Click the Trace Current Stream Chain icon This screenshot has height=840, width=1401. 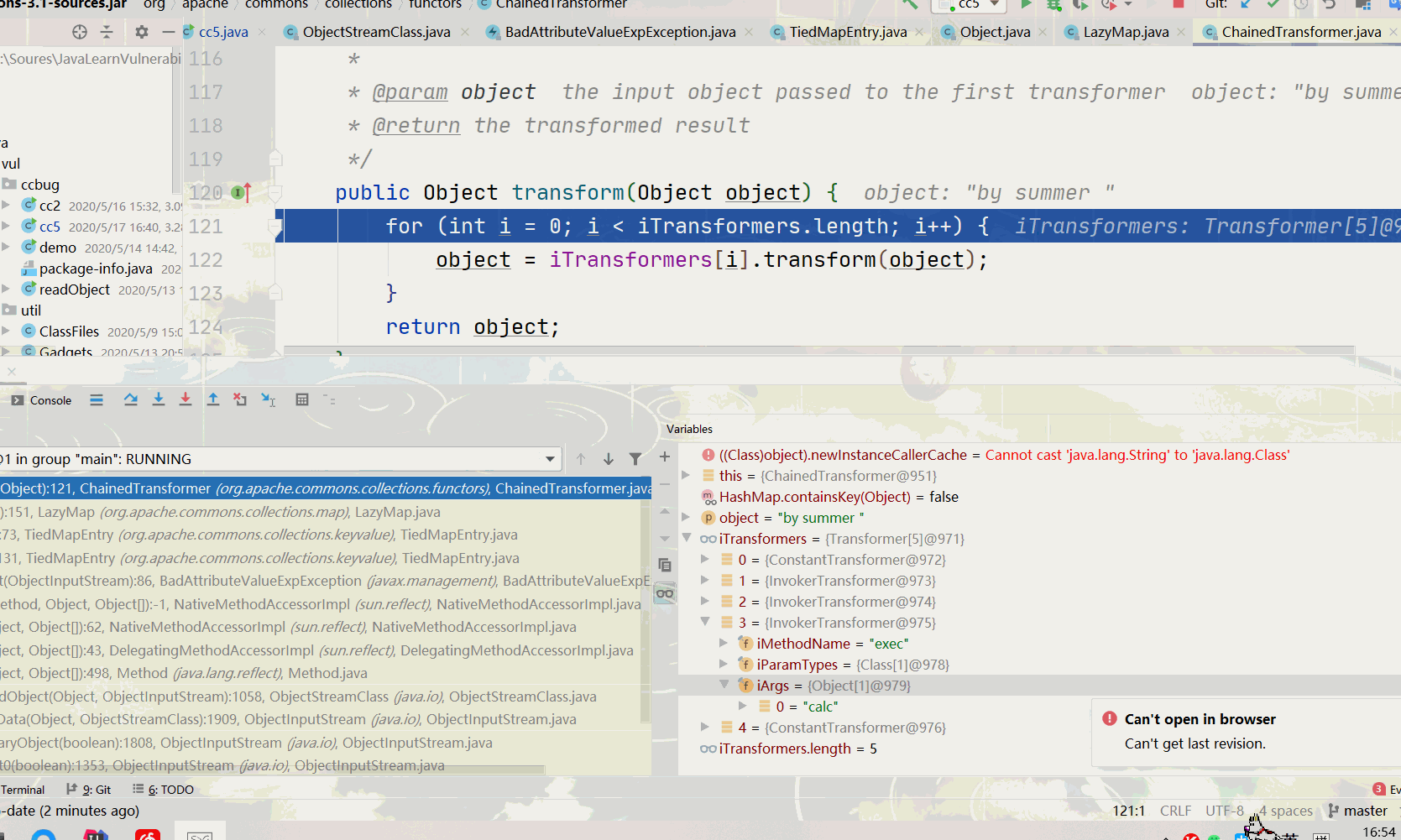329,400
